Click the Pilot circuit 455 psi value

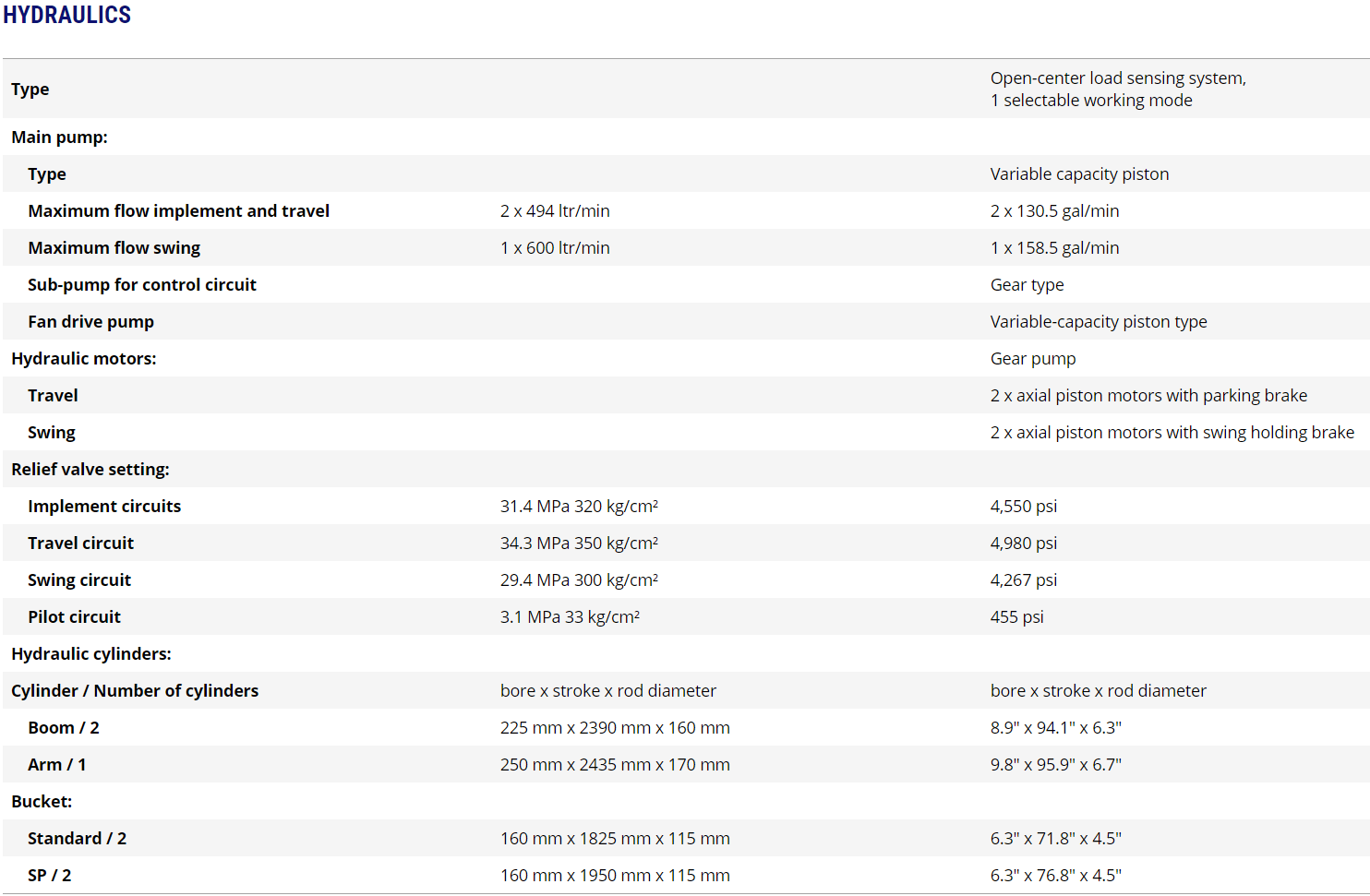[1016, 616]
